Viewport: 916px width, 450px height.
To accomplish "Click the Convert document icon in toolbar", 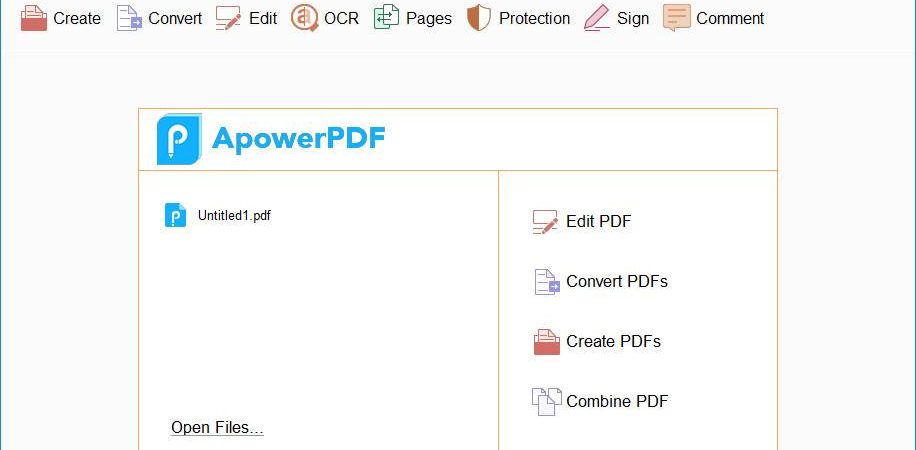I will tap(130, 18).
